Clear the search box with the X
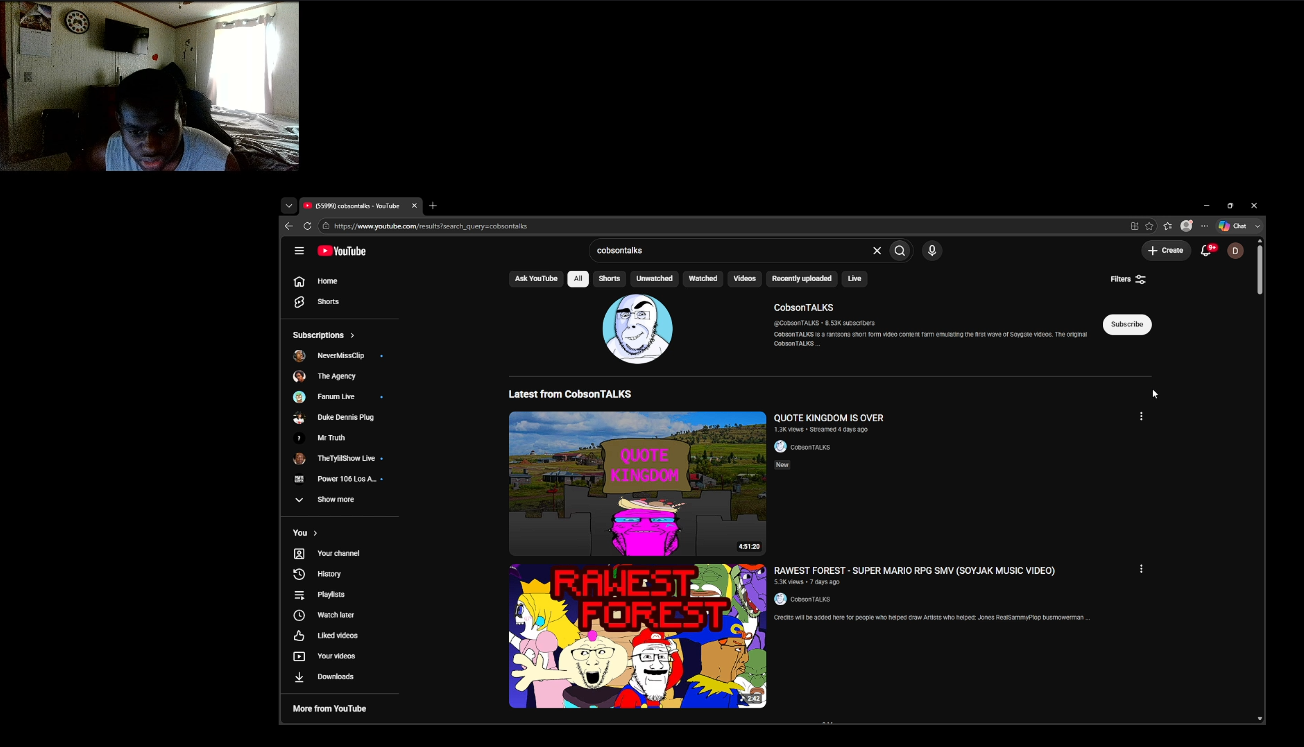1304x747 pixels. point(877,251)
